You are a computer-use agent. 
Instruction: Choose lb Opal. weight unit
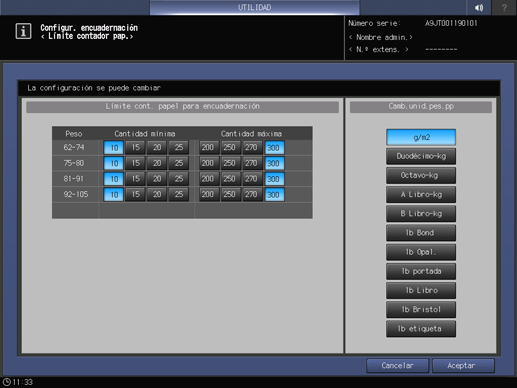coord(421,252)
